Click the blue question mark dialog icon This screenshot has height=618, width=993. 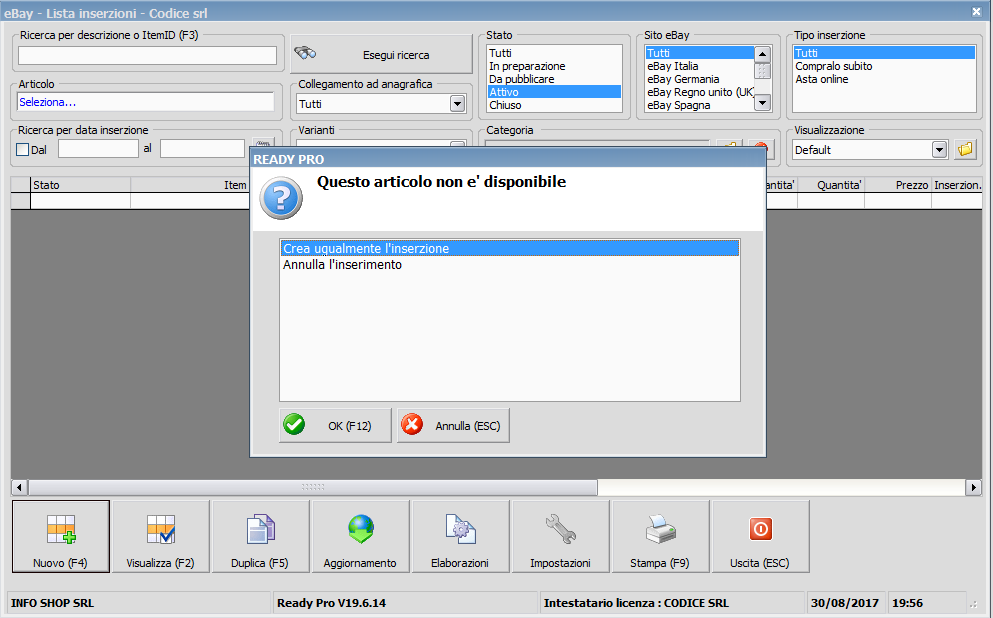(x=281, y=199)
